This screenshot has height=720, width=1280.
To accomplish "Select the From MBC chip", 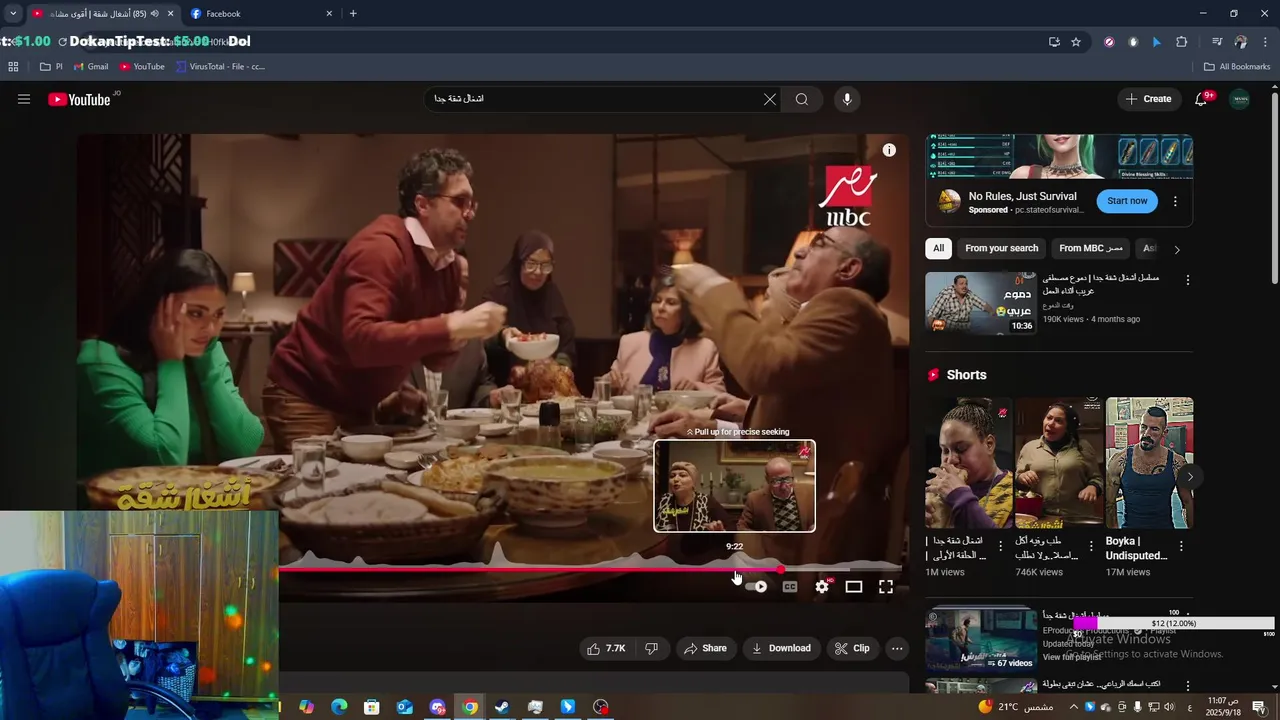I will (1090, 248).
